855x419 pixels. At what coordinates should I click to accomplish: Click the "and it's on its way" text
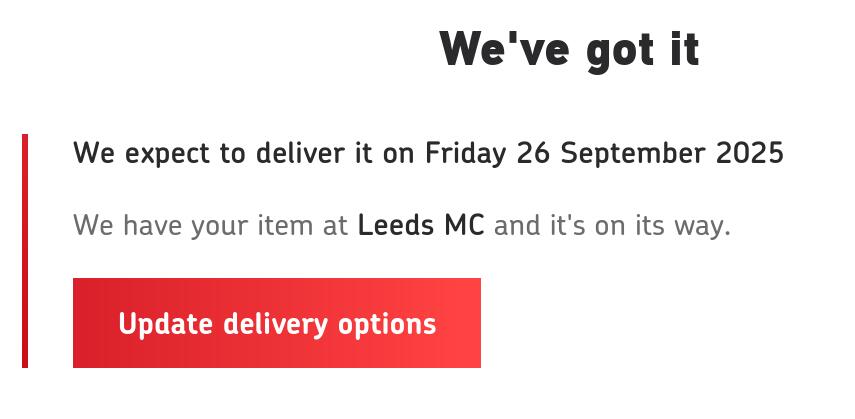click(612, 225)
